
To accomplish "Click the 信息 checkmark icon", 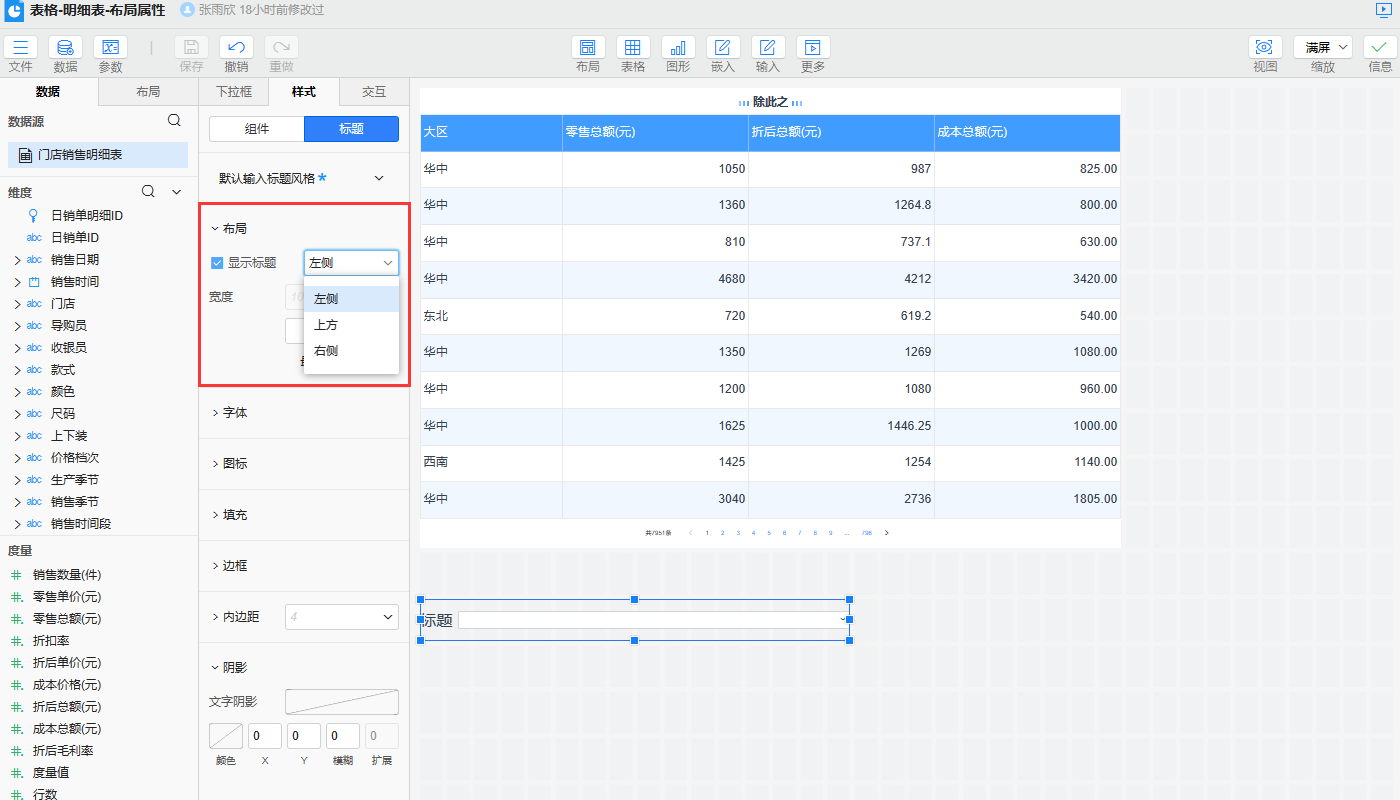I will click(1379, 48).
